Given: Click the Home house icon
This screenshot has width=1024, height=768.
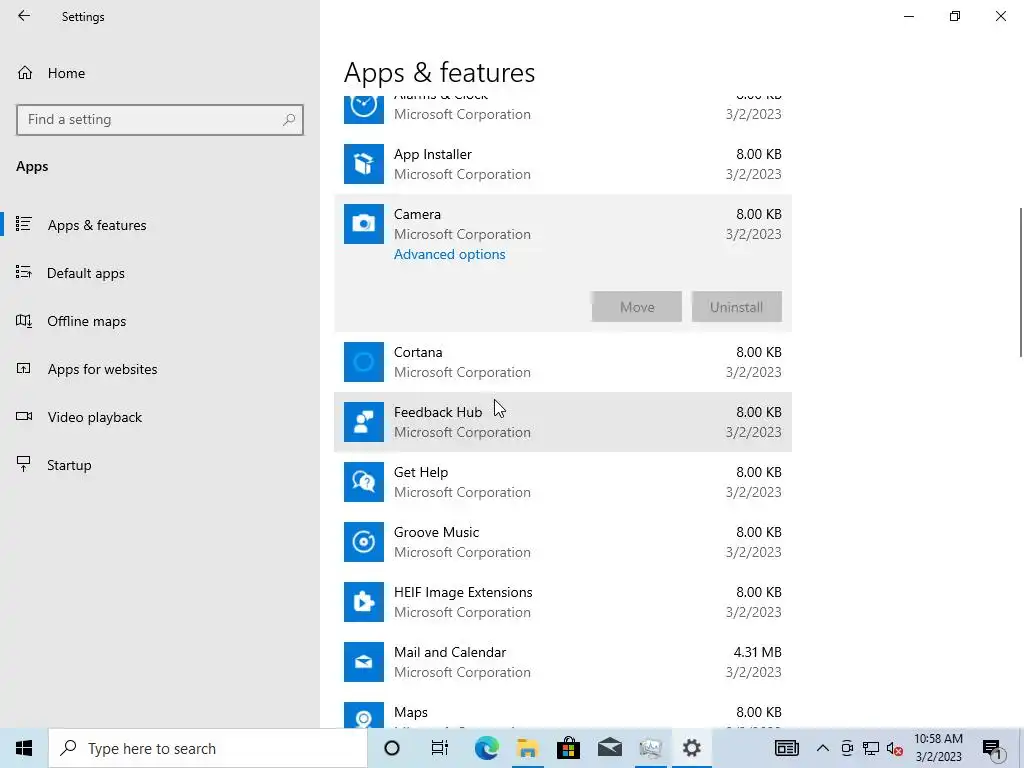Looking at the screenshot, I should 25,73.
